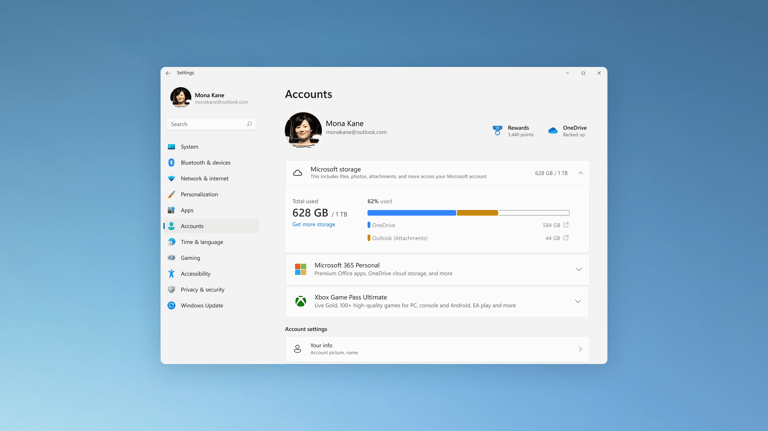768x431 pixels.
Task: Click the Privacy shield icon
Action: 171,289
